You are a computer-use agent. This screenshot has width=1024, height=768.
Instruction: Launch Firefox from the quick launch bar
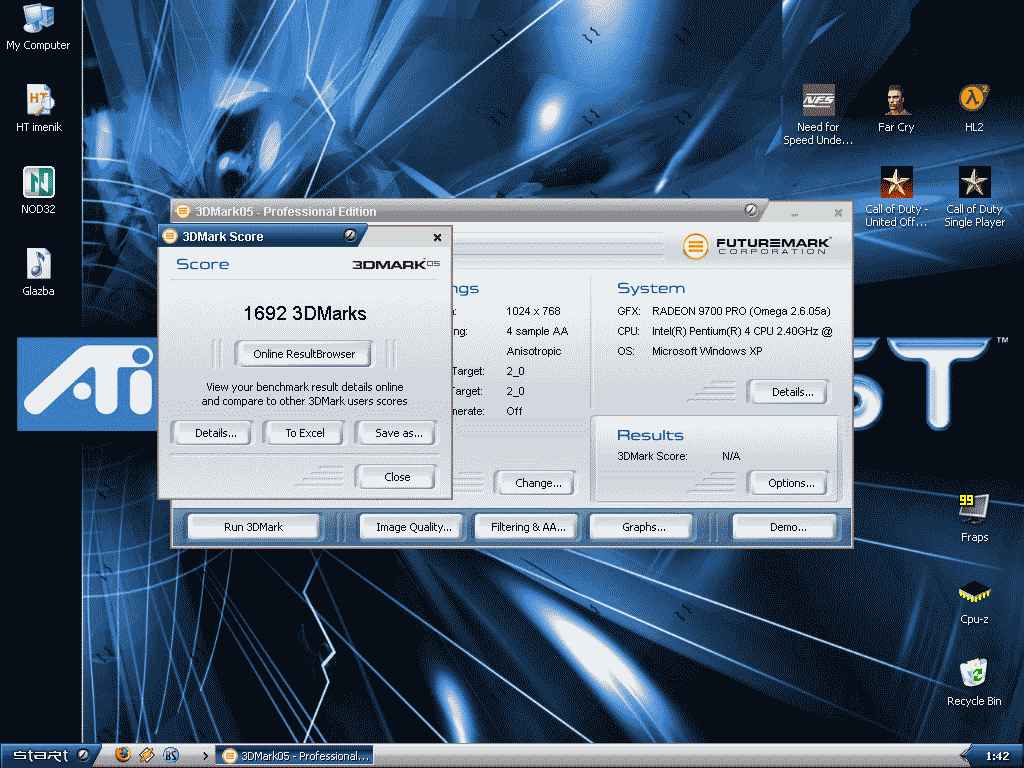(123, 755)
